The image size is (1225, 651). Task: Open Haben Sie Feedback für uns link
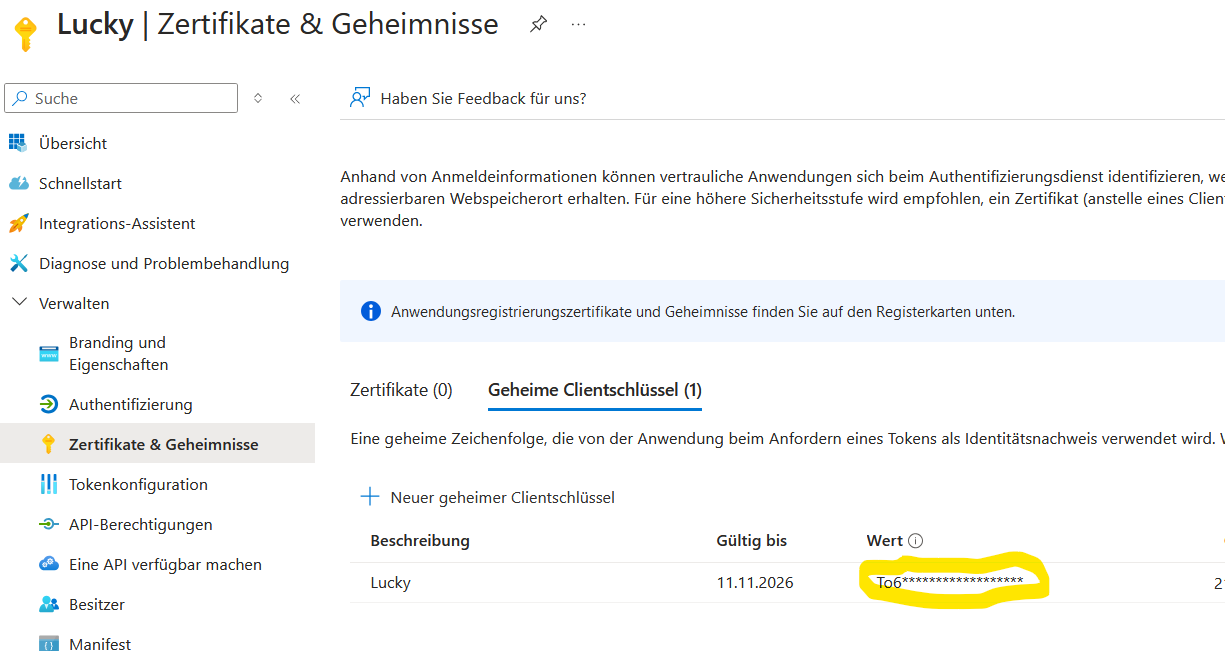[483, 98]
